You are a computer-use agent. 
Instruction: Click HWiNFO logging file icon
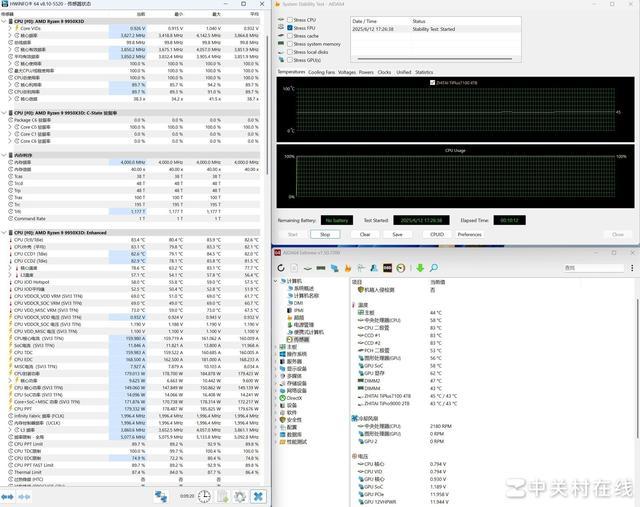(x=223, y=496)
